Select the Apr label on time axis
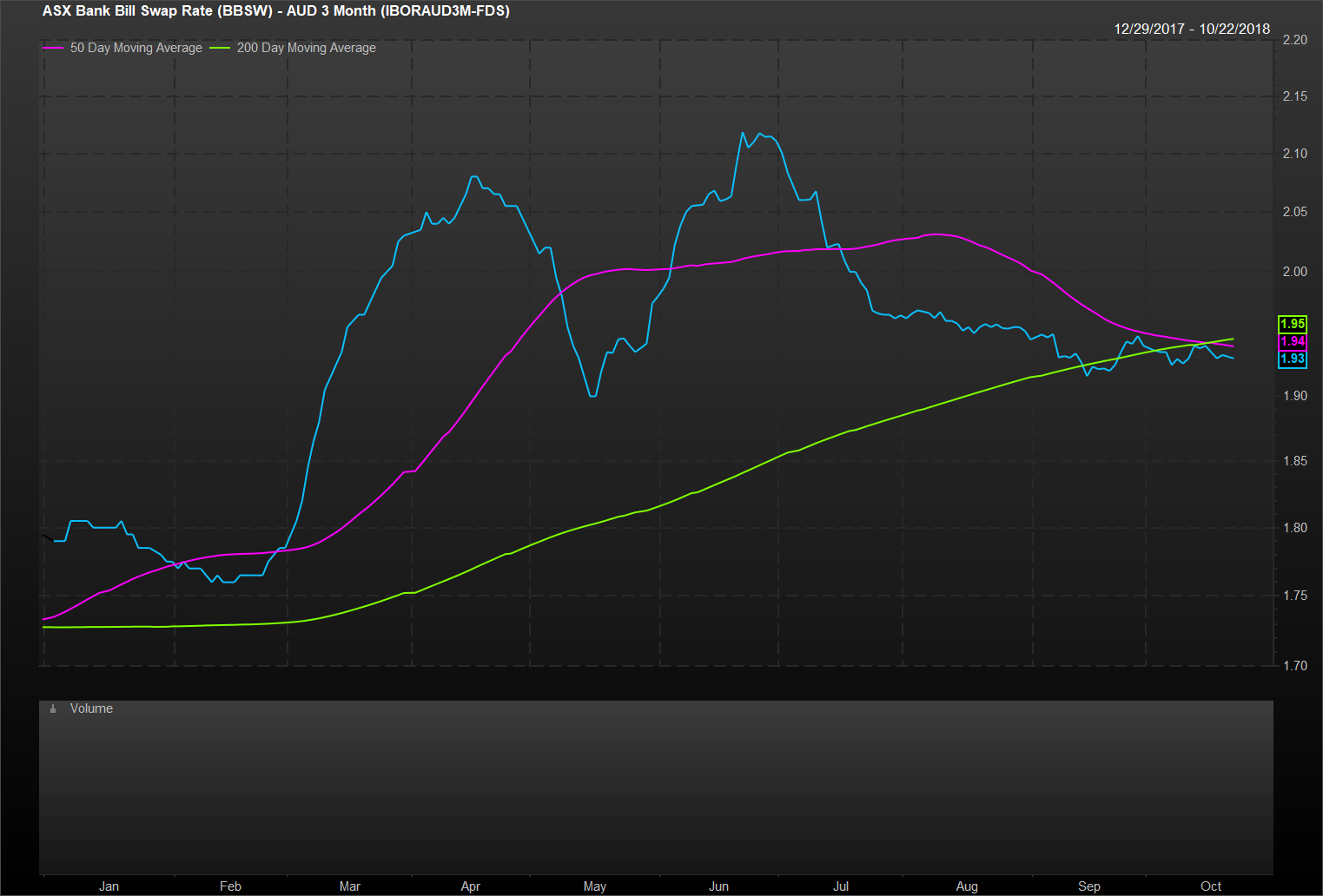This screenshot has width=1323, height=896. pyautogui.click(x=470, y=886)
